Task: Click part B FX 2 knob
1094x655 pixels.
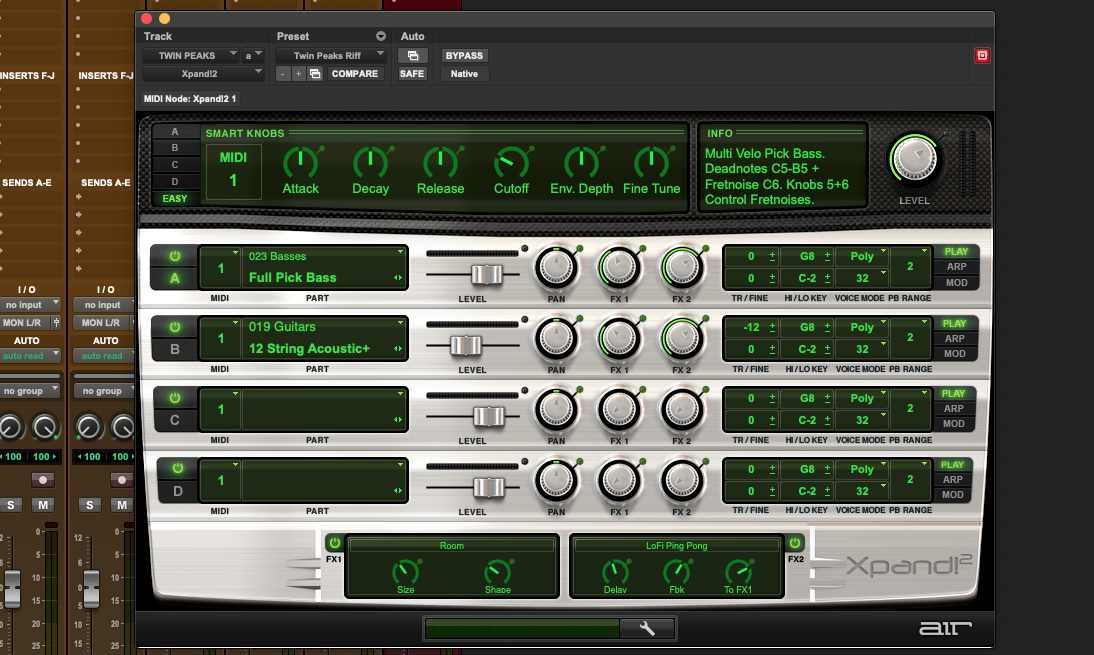Action: pyautogui.click(x=682, y=338)
